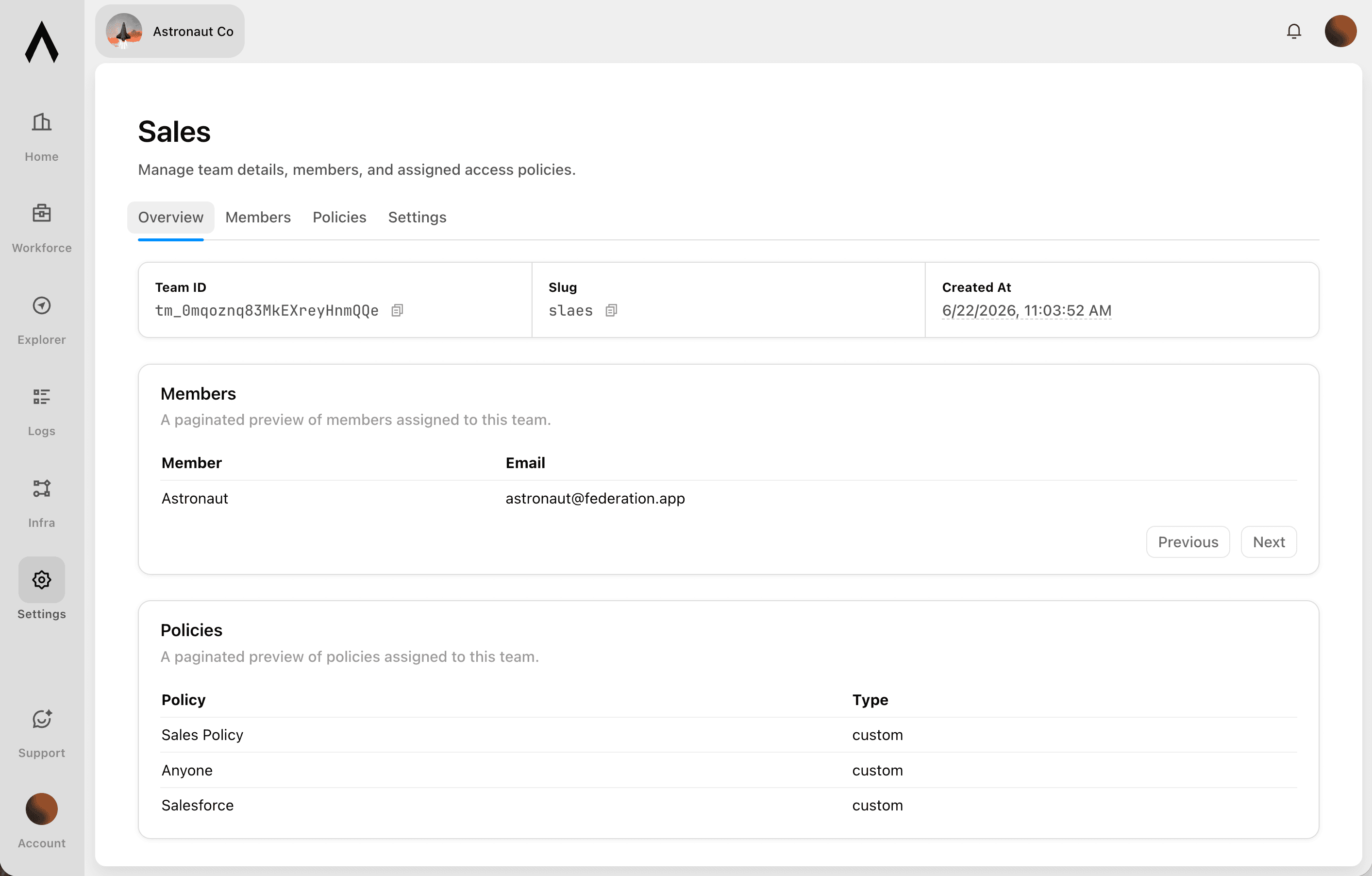This screenshot has height=876, width=1372.
Task: Open the Infra sidebar icon
Action: 42,489
